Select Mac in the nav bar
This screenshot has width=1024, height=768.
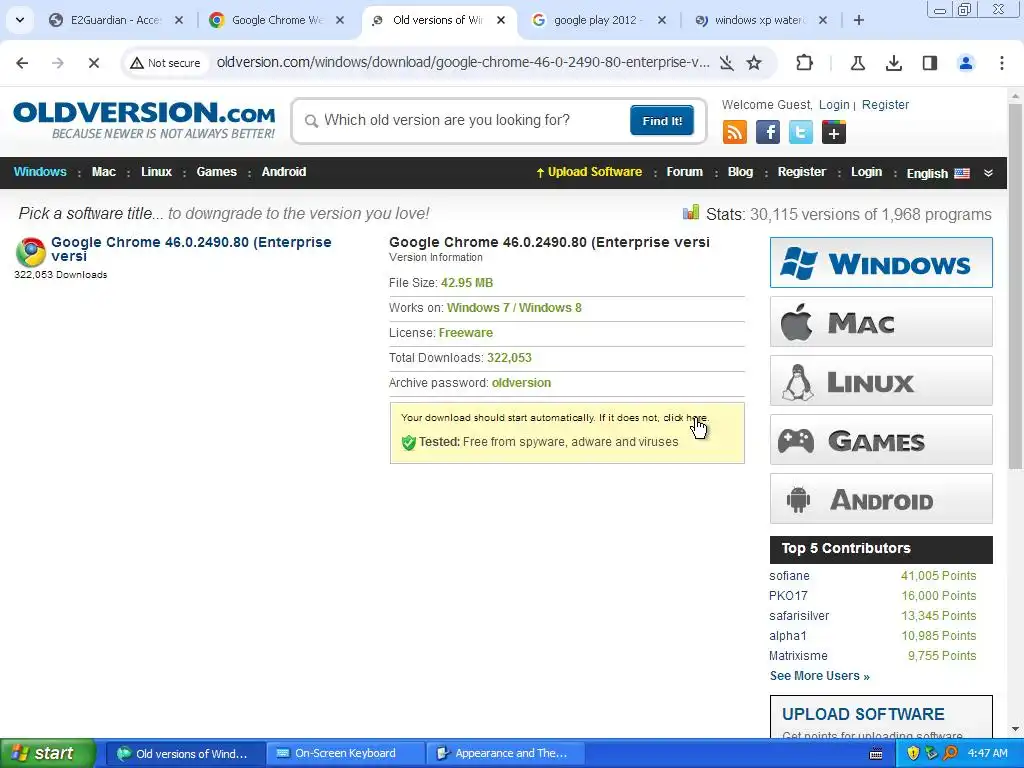pyautogui.click(x=103, y=172)
